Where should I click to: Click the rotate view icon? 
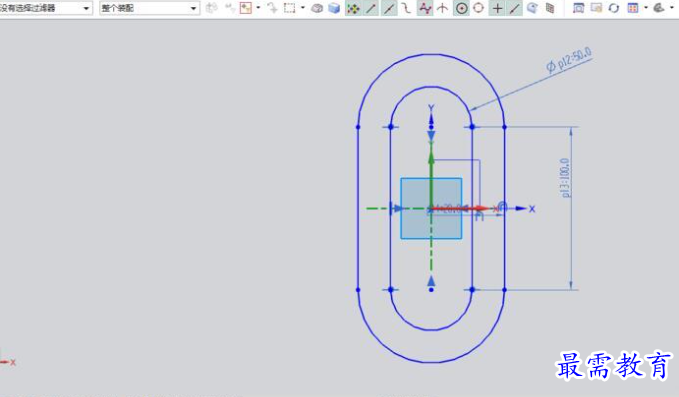tap(614, 8)
